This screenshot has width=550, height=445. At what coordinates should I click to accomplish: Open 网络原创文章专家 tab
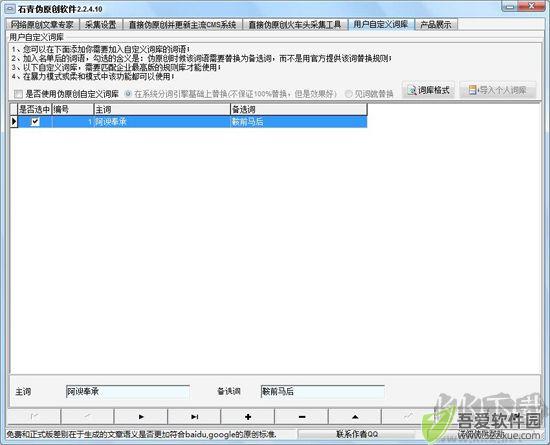[x=42, y=25]
